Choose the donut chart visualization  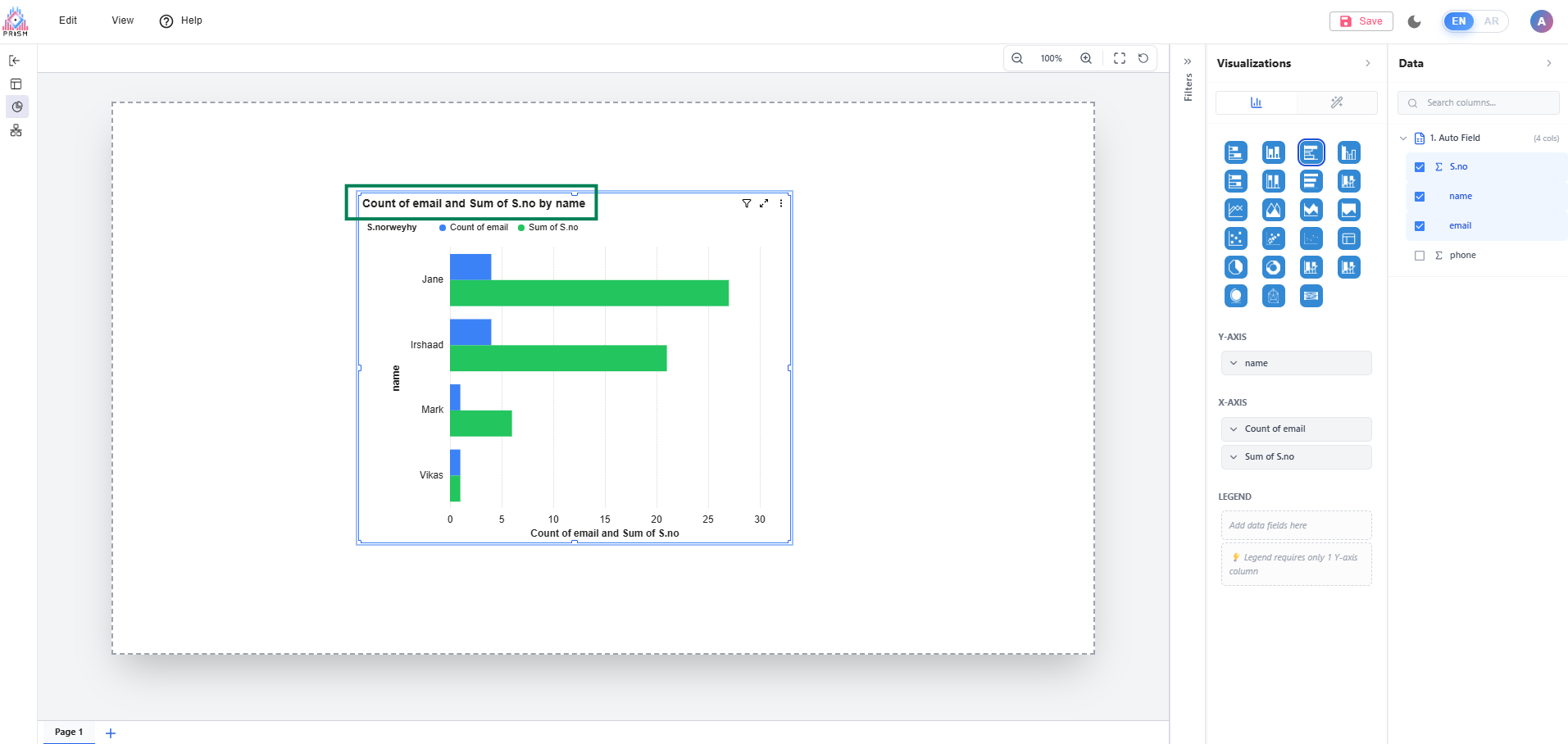[x=1273, y=267]
